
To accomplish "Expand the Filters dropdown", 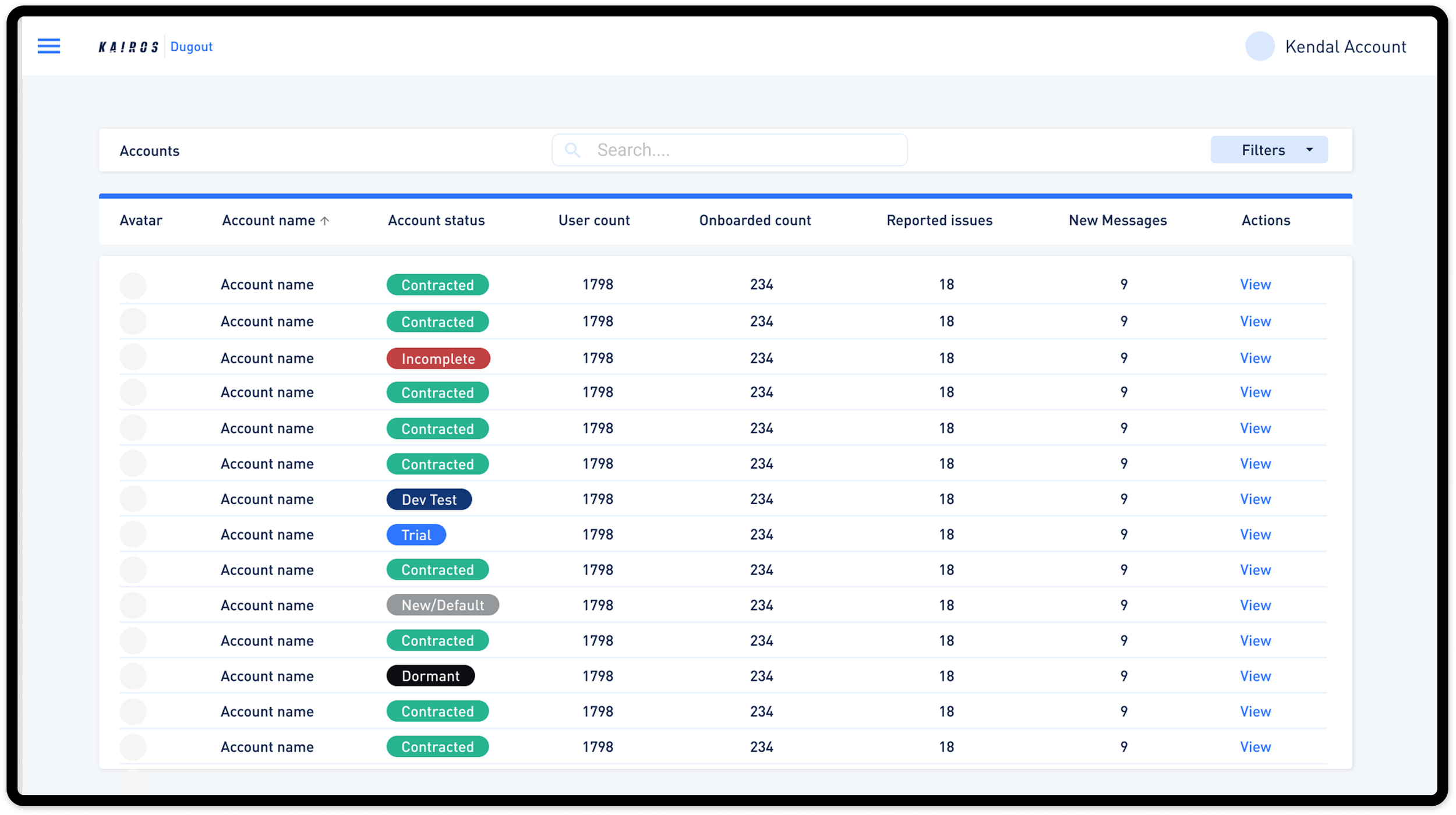I will (1263, 150).
